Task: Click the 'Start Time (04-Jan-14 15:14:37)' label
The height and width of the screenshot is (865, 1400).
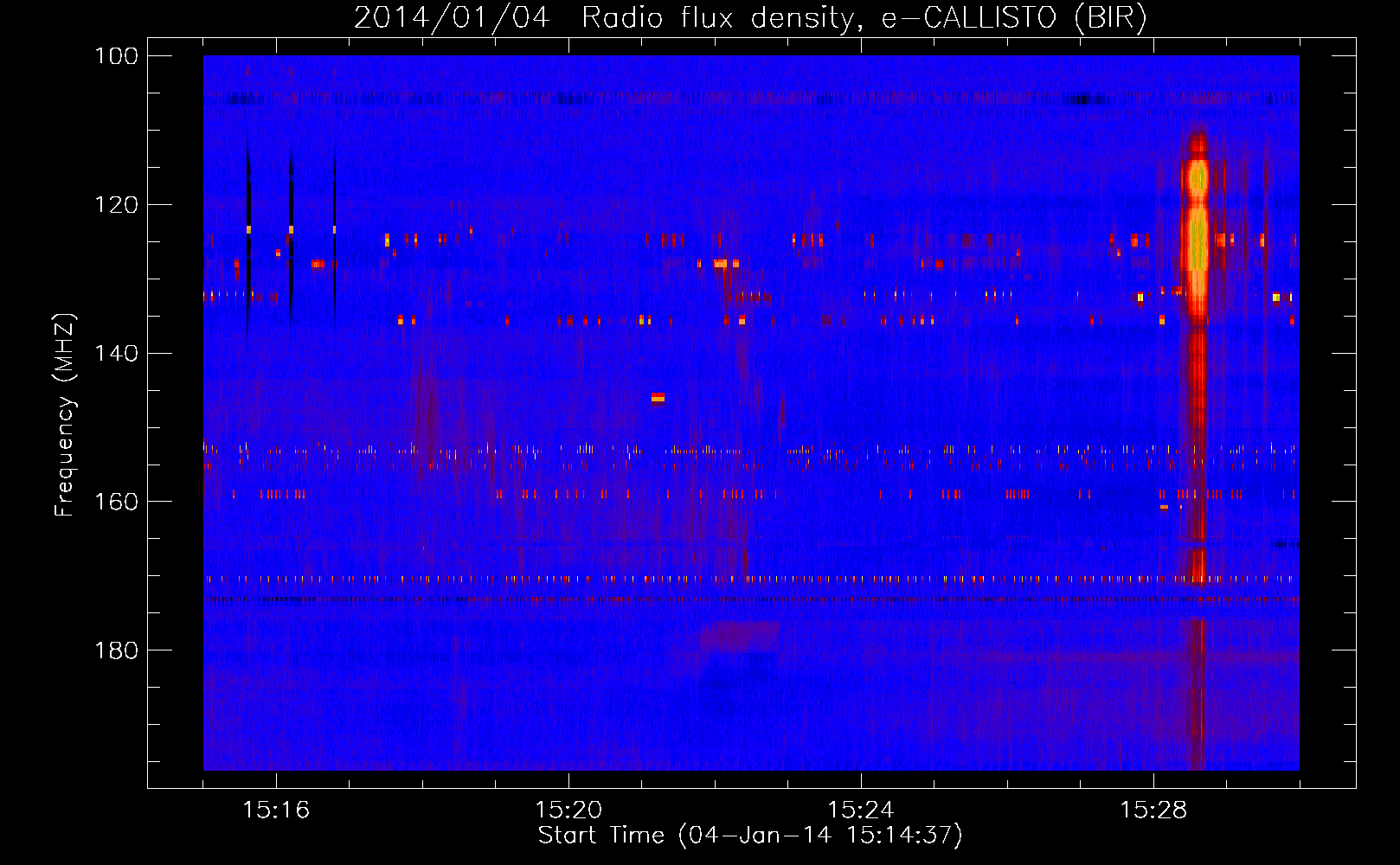Action: point(750,836)
